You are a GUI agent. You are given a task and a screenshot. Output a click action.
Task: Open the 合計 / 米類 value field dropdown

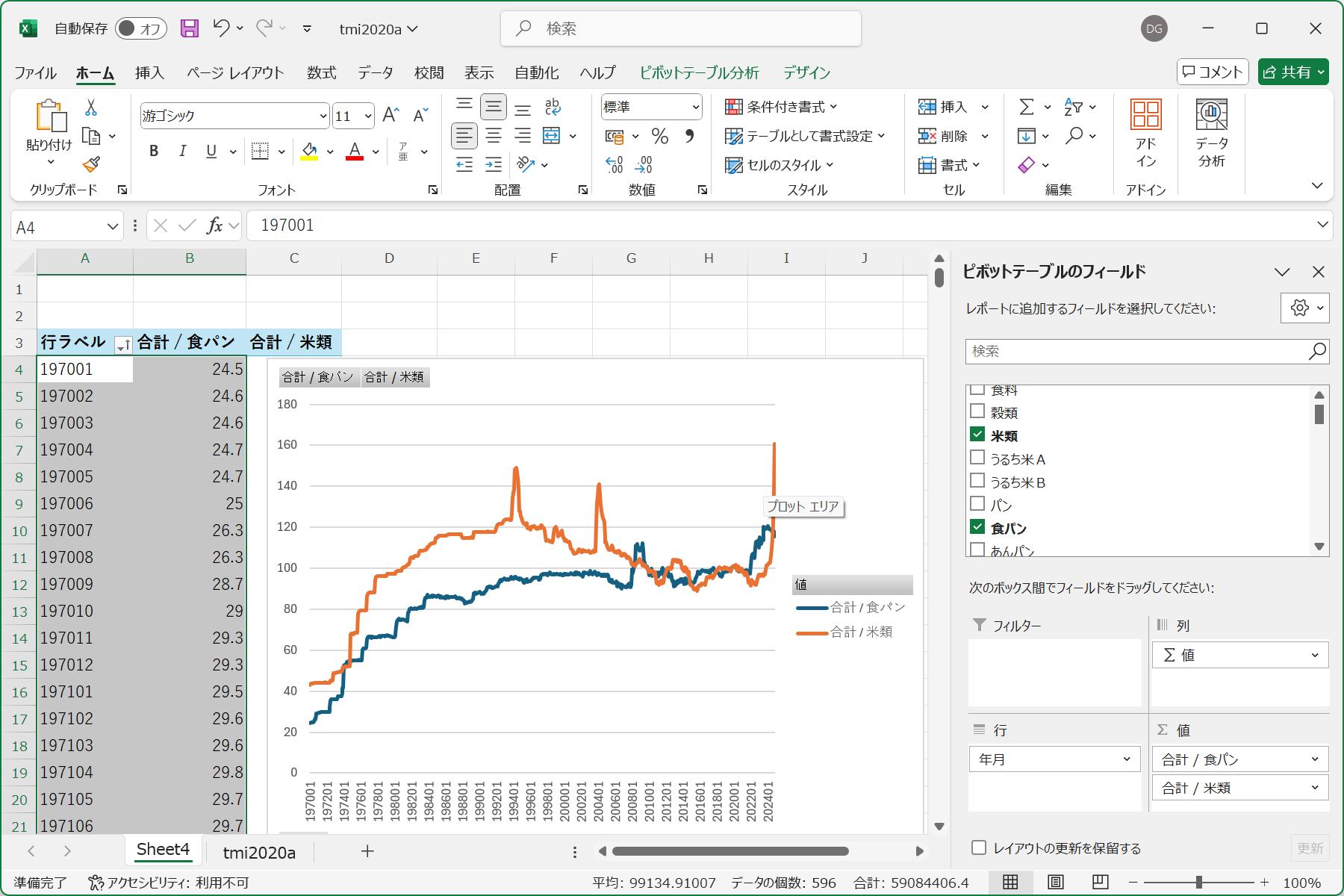pos(1315,788)
